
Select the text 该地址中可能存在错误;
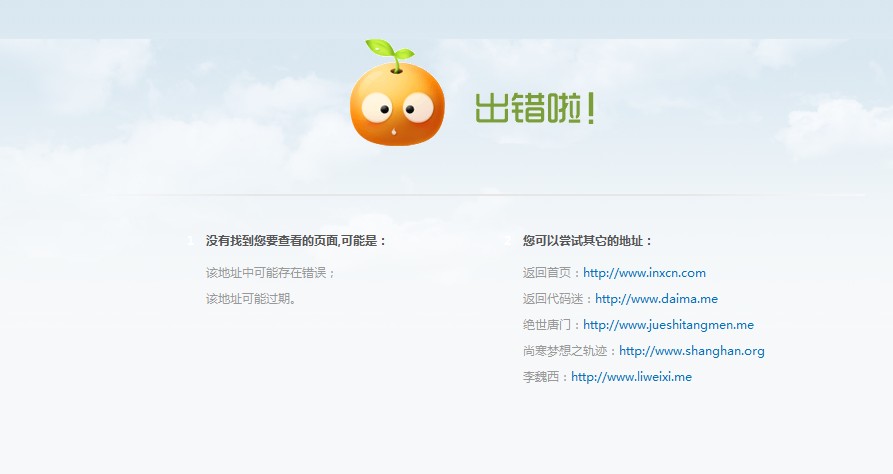(271, 273)
